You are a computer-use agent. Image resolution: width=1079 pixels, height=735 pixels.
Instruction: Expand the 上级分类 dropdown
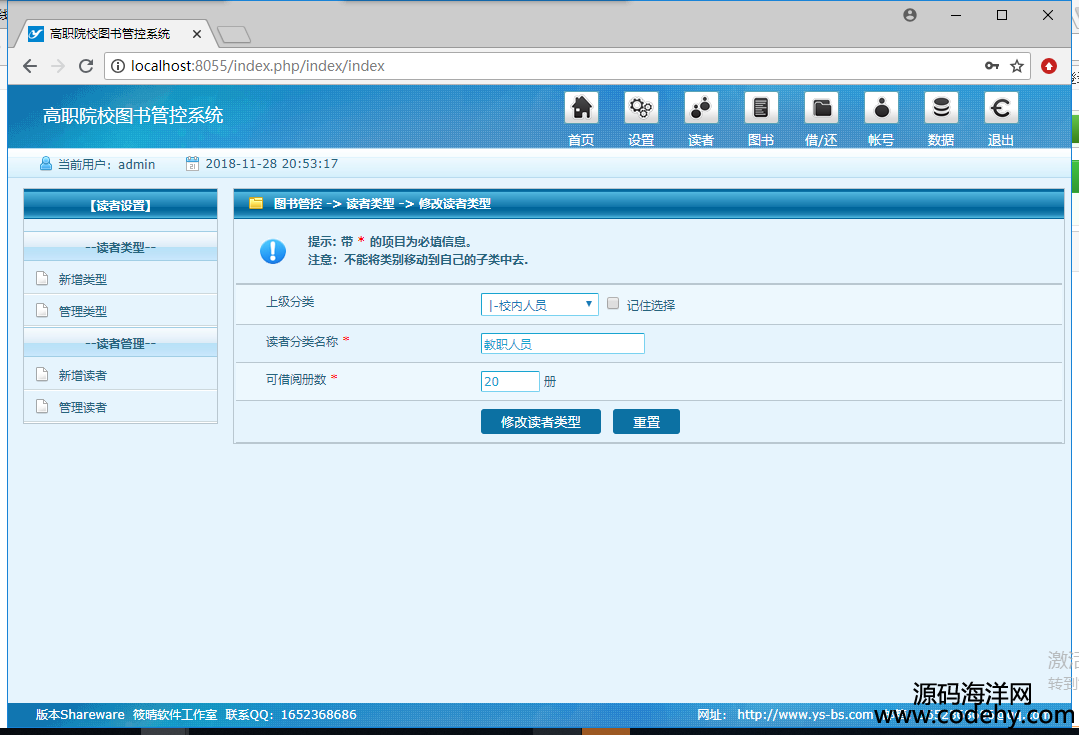[539, 304]
